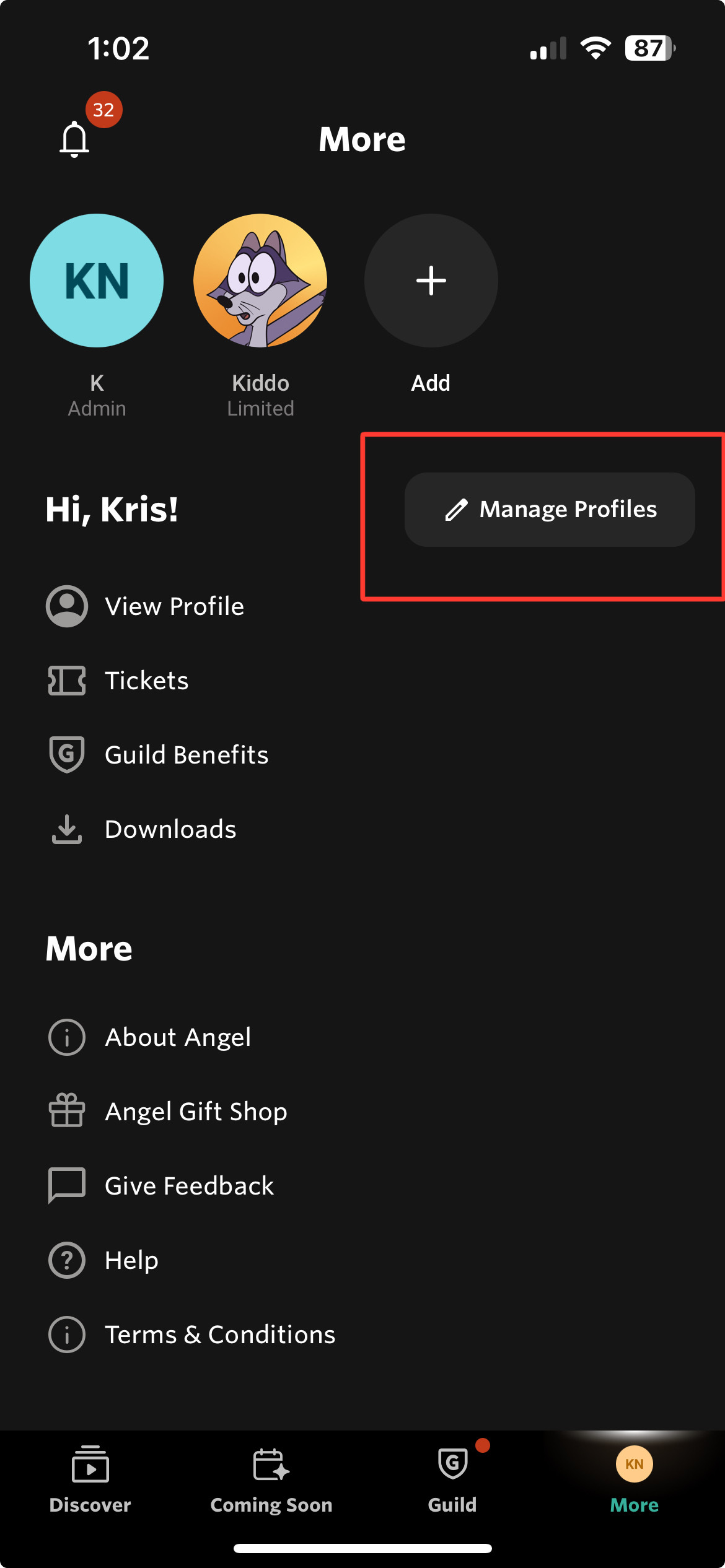
Task: Switch to the Discover tab
Action: click(90, 1479)
